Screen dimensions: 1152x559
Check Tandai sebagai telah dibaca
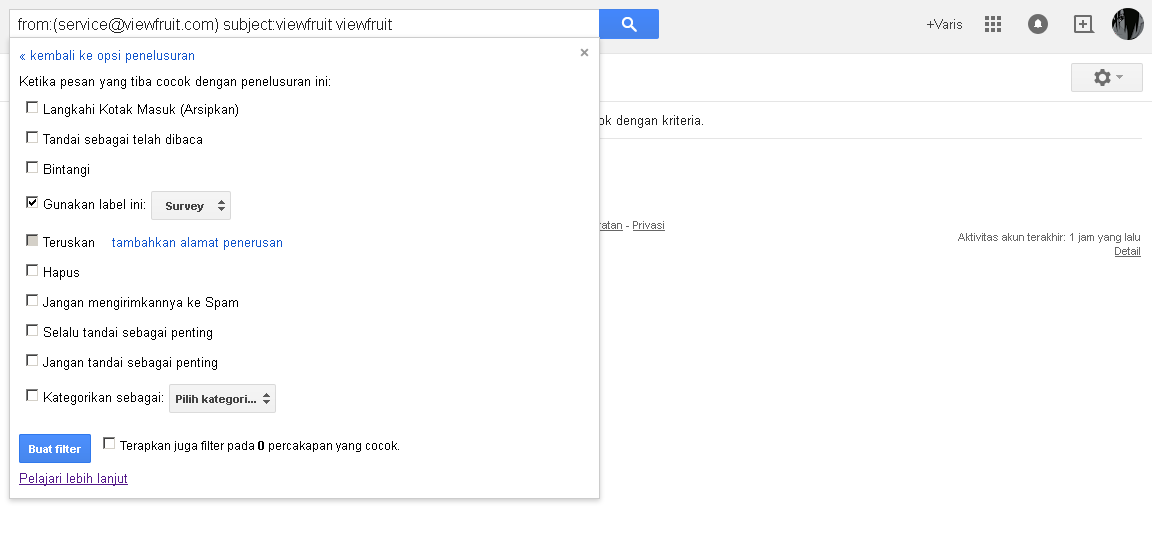pos(33,138)
